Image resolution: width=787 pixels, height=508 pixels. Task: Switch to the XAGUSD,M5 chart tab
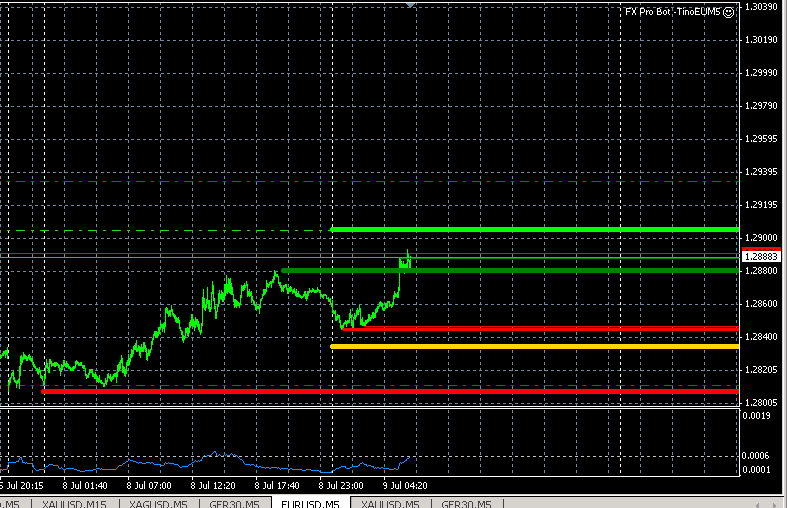(x=158, y=504)
